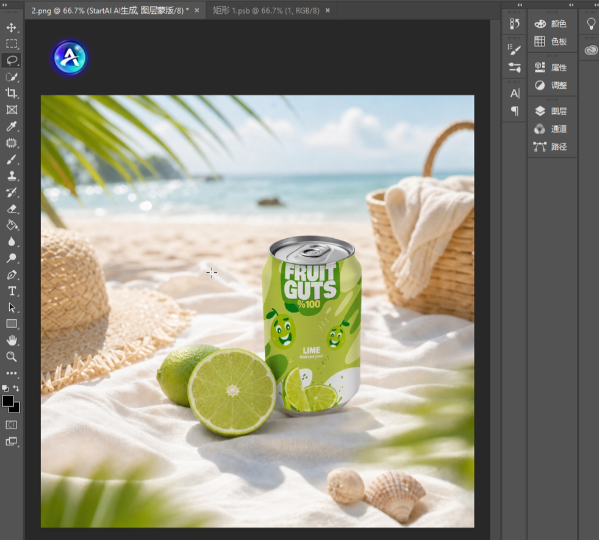Viewport: 599px width, 540px height.
Task: Select the Brush tool
Action: click(x=11, y=159)
